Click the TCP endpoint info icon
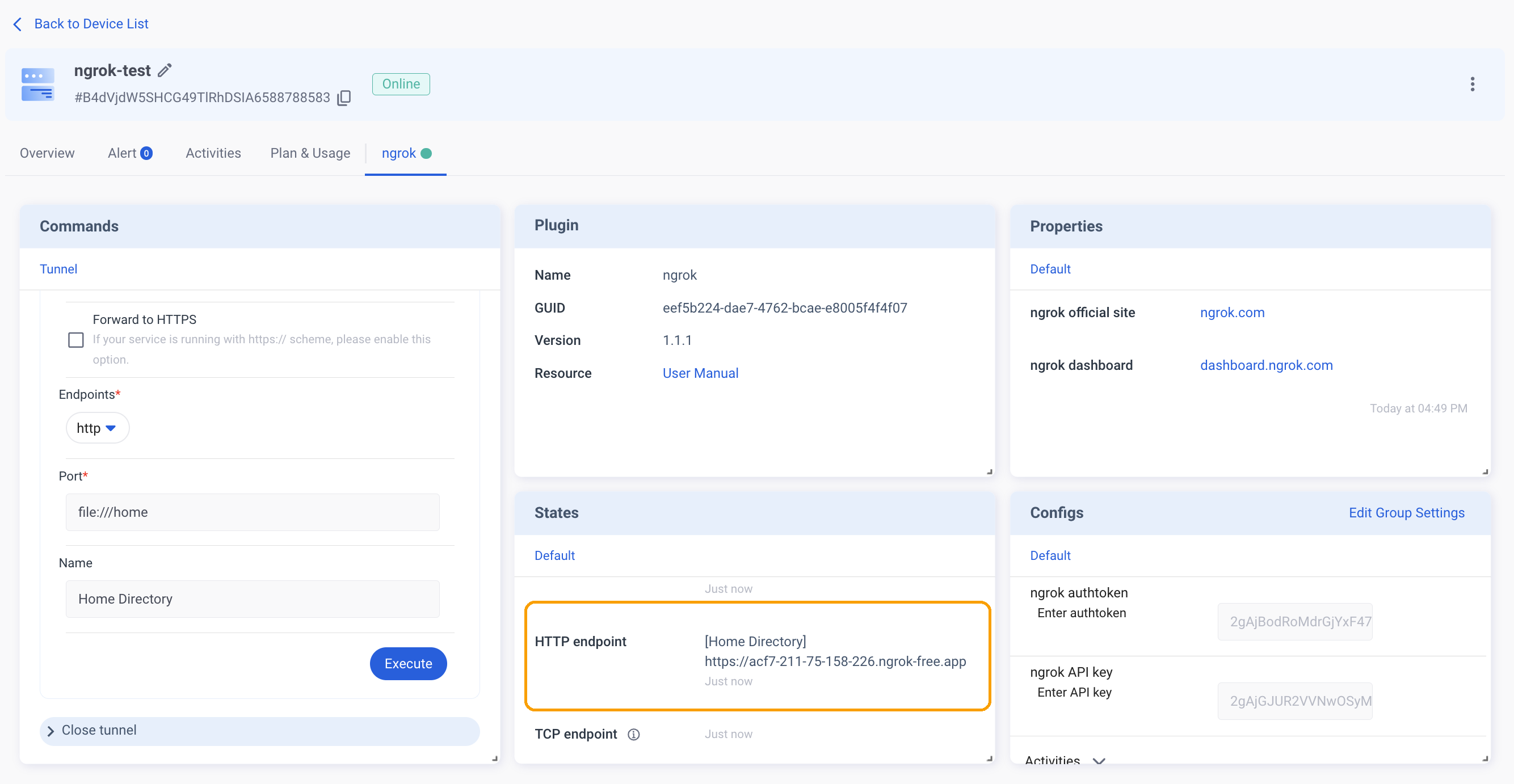The height and width of the screenshot is (784, 1514). (633, 735)
